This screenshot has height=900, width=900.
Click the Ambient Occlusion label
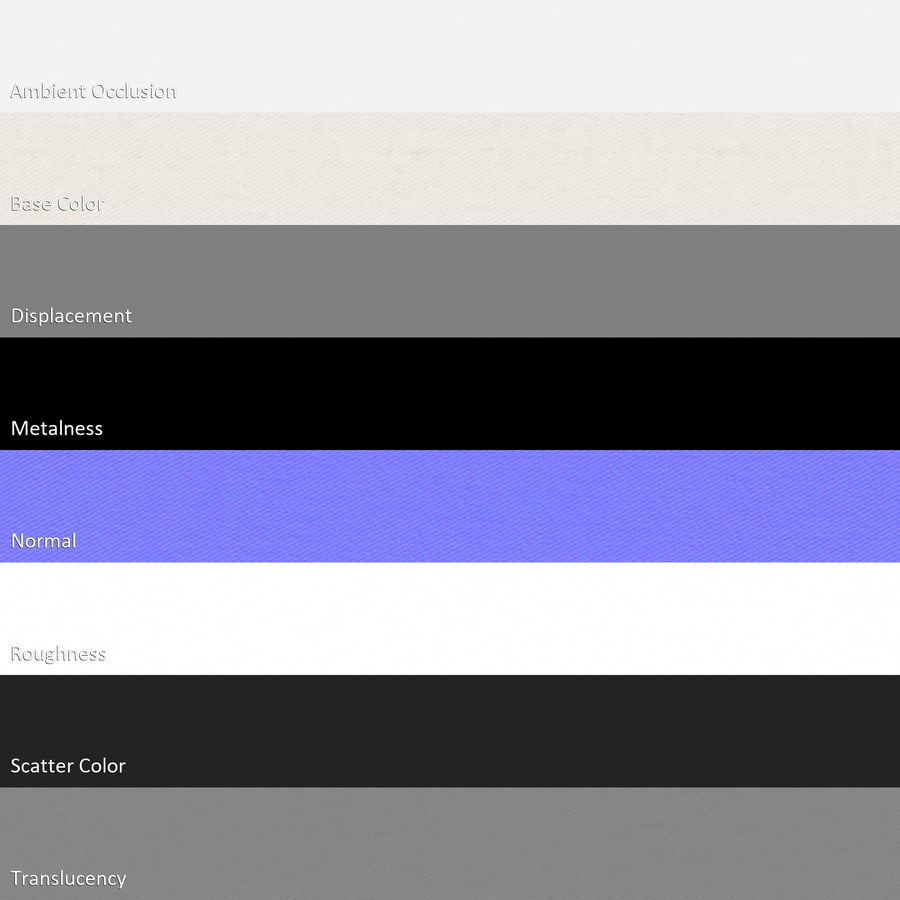pyautogui.click(x=93, y=91)
